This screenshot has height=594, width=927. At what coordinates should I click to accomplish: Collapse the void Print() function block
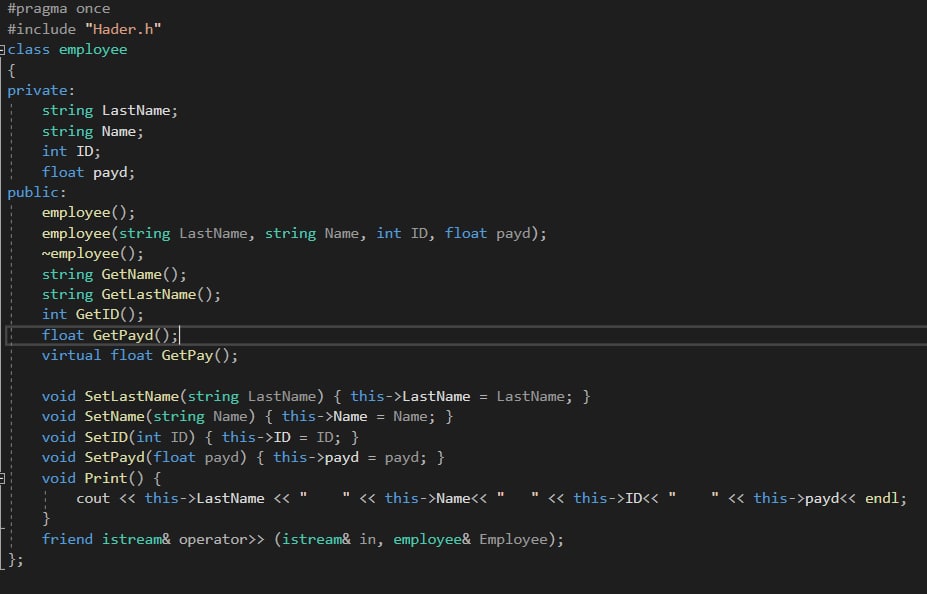click(2, 478)
